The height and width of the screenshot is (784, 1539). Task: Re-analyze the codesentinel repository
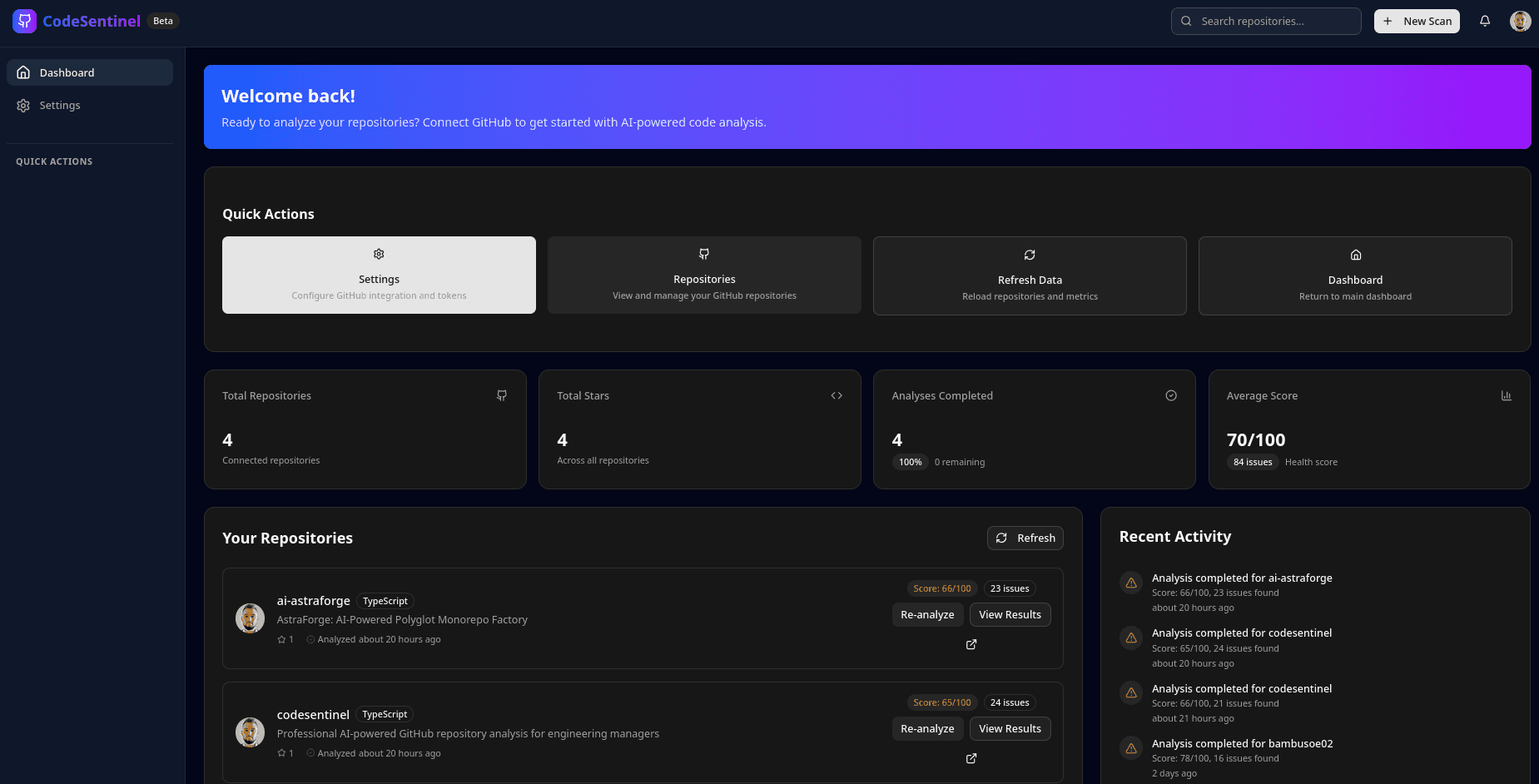pos(927,728)
